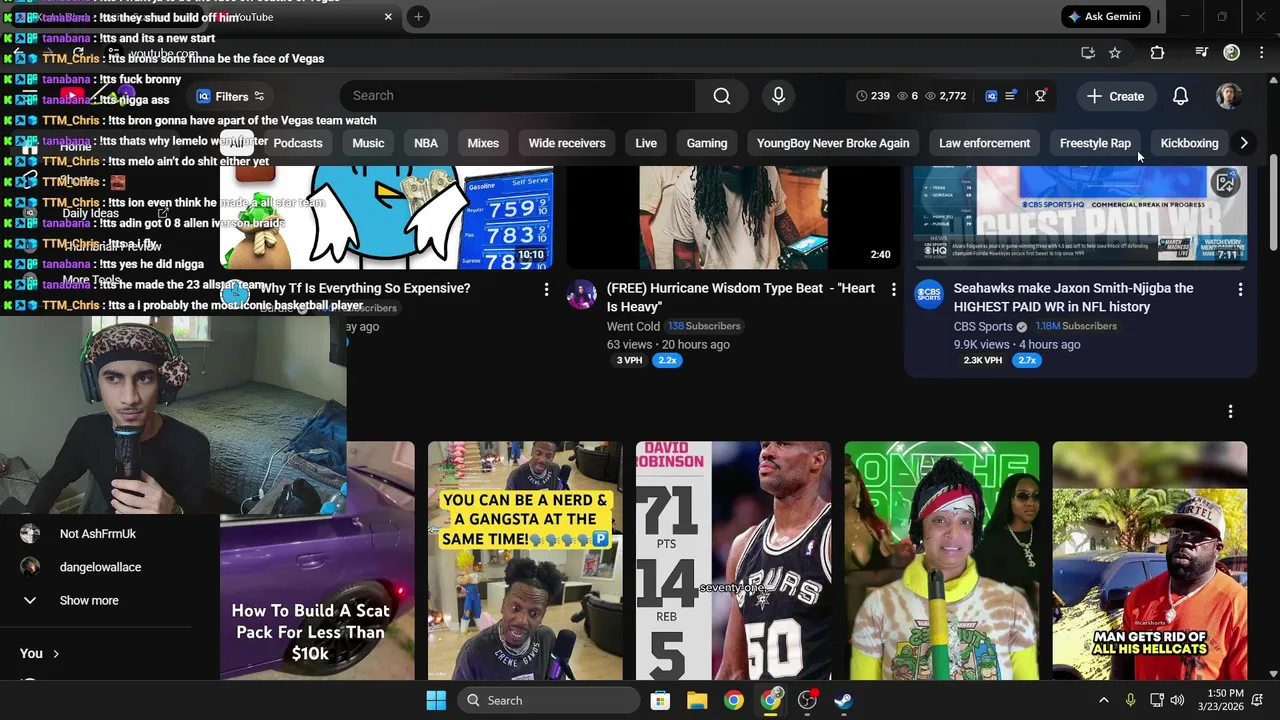The height and width of the screenshot is (720, 1280).
Task: Click the YouTube search input field
Action: tap(518, 96)
